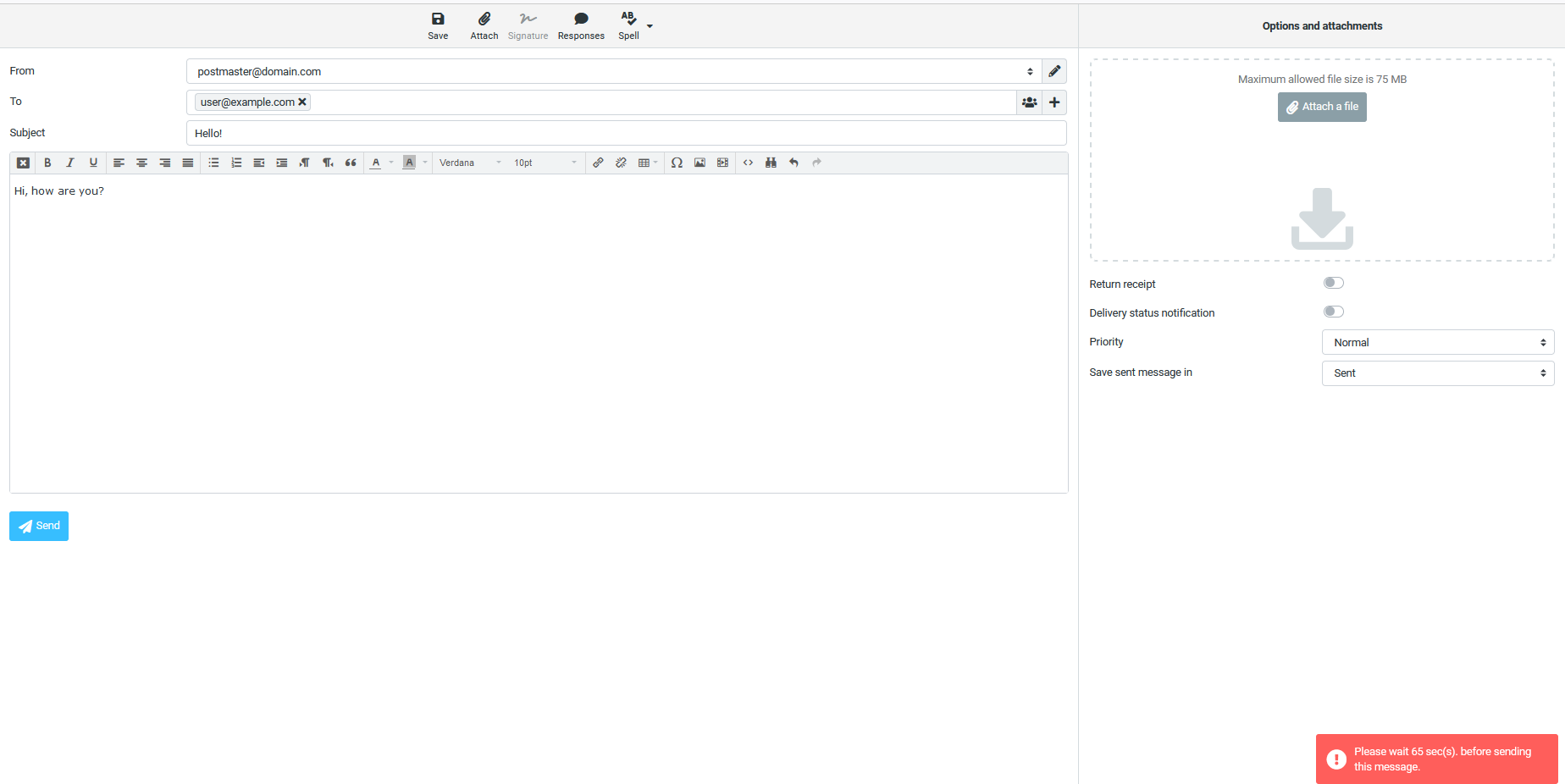Screen dimensions: 1565x784
Task: Click the Save draft icon
Action: tap(438, 25)
